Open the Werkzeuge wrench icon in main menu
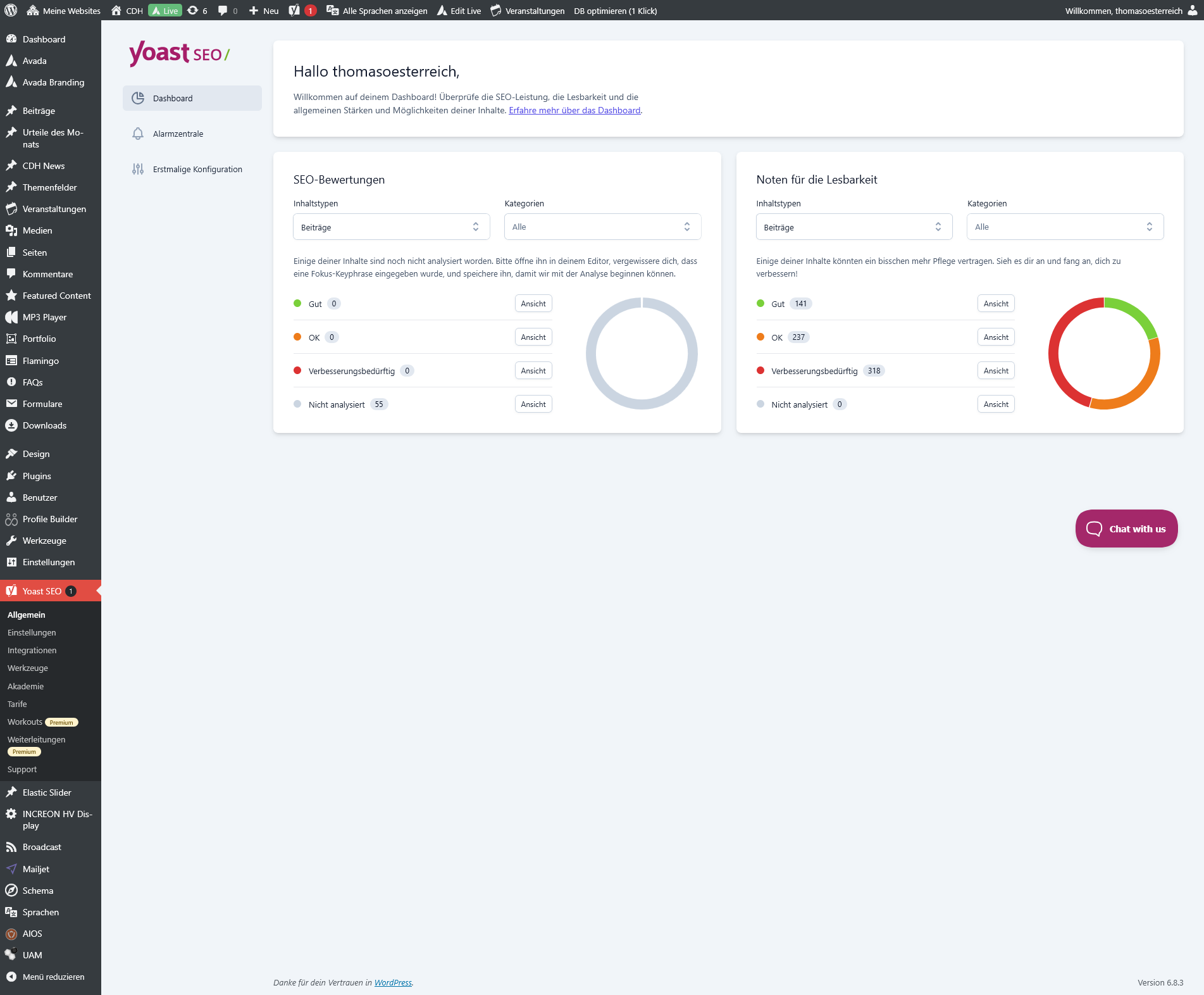 coord(11,541)
